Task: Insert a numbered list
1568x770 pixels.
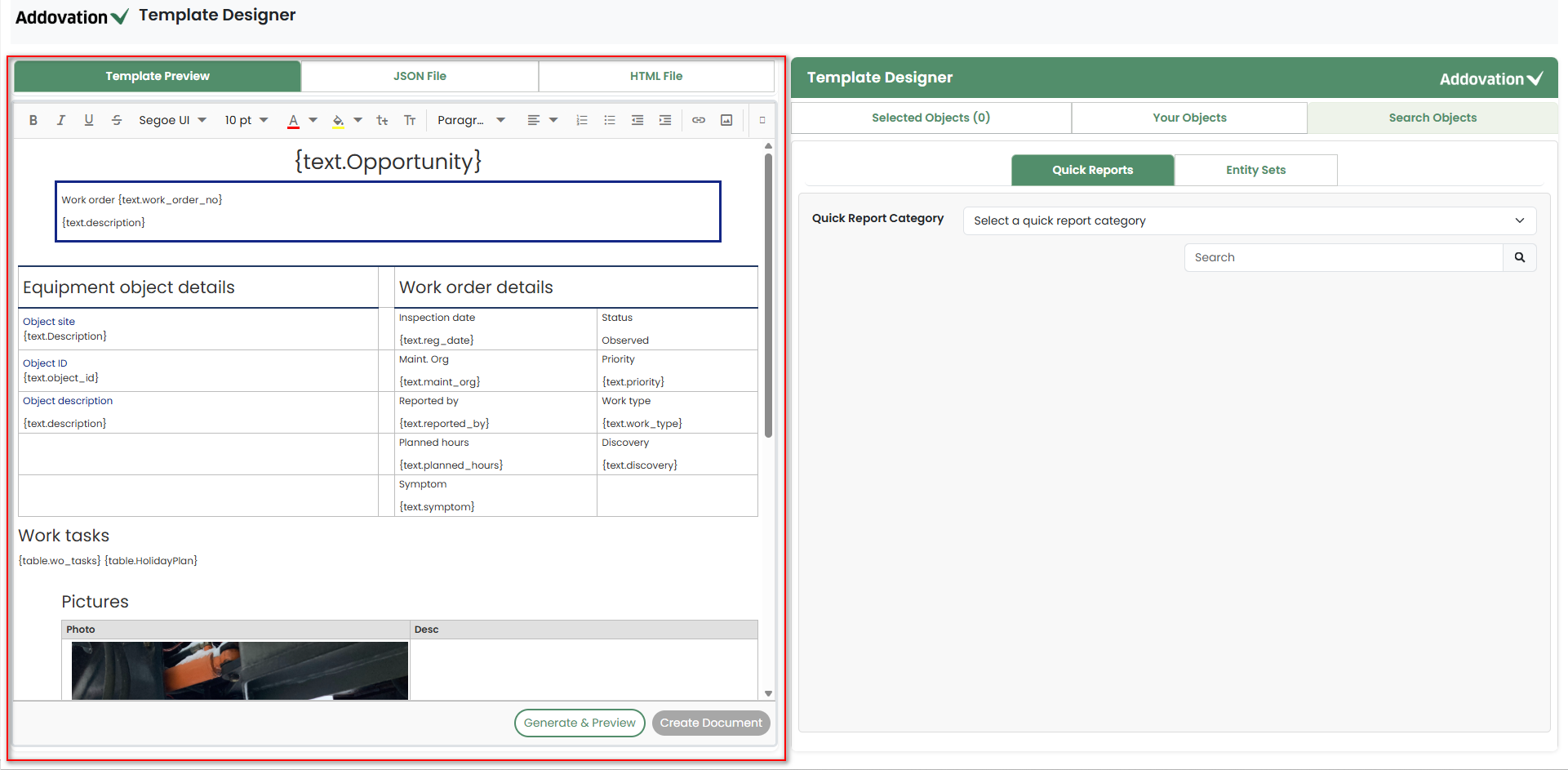Action: pos(582,120)
